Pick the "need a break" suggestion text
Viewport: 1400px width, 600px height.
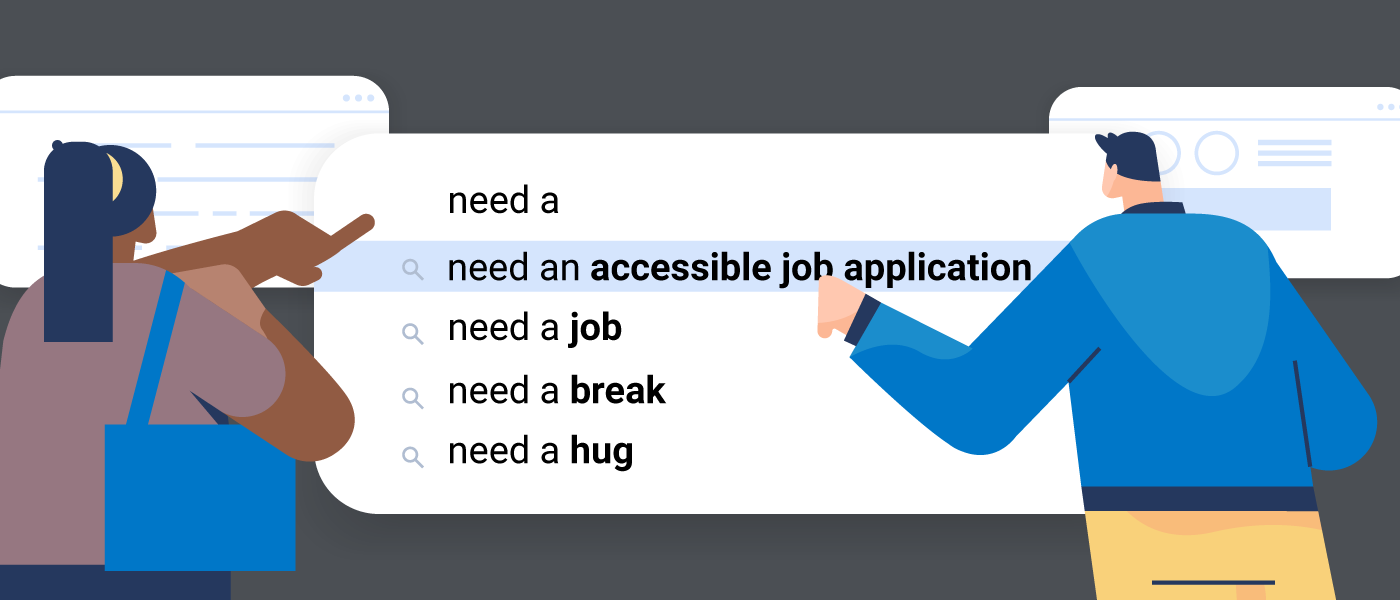click(x=557, y=391)
